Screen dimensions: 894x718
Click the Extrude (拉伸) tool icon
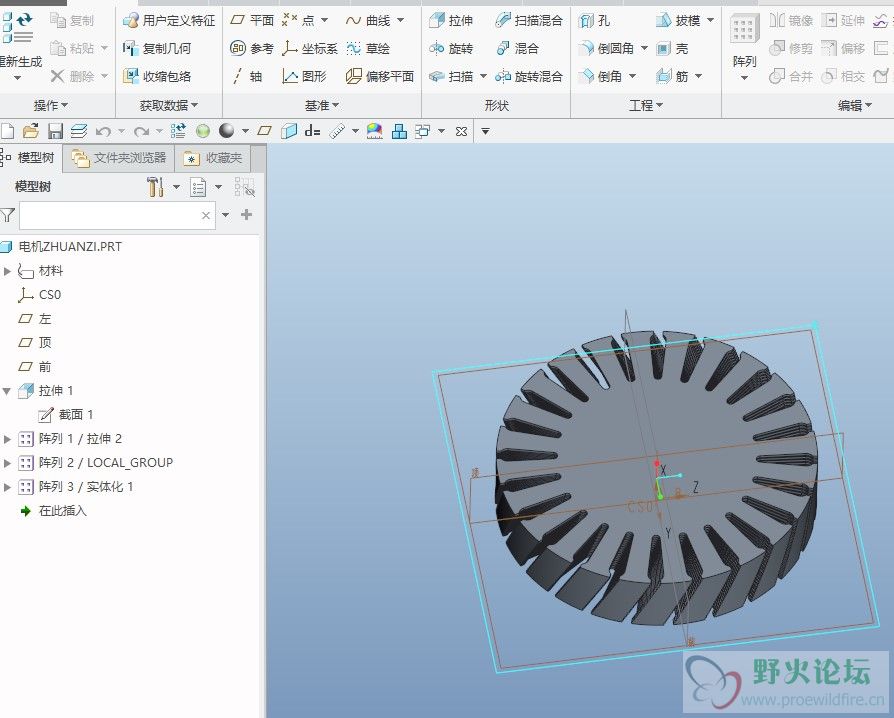437,21
